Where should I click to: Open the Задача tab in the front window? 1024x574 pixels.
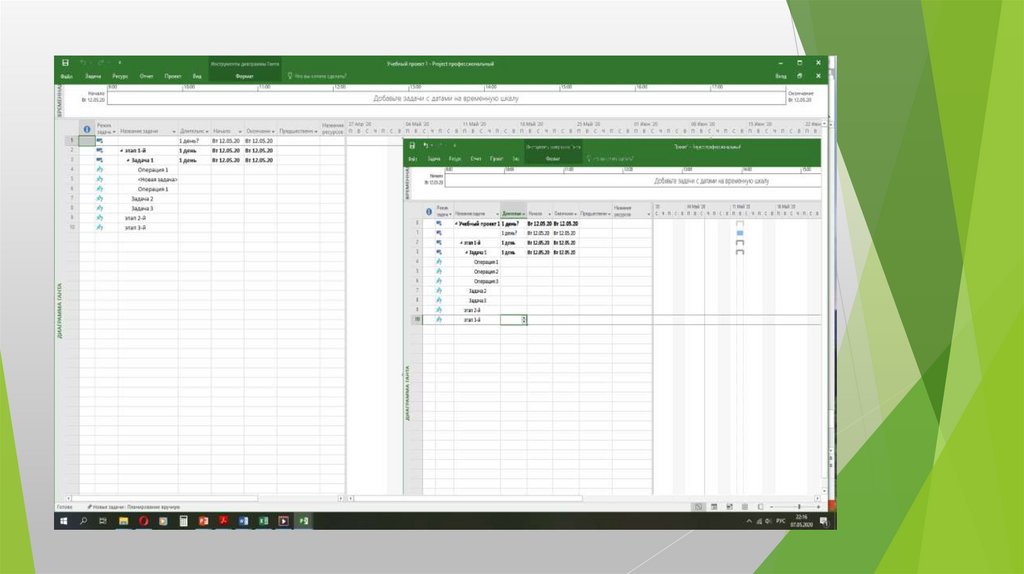pyautogui.click(x=434, y=158)
